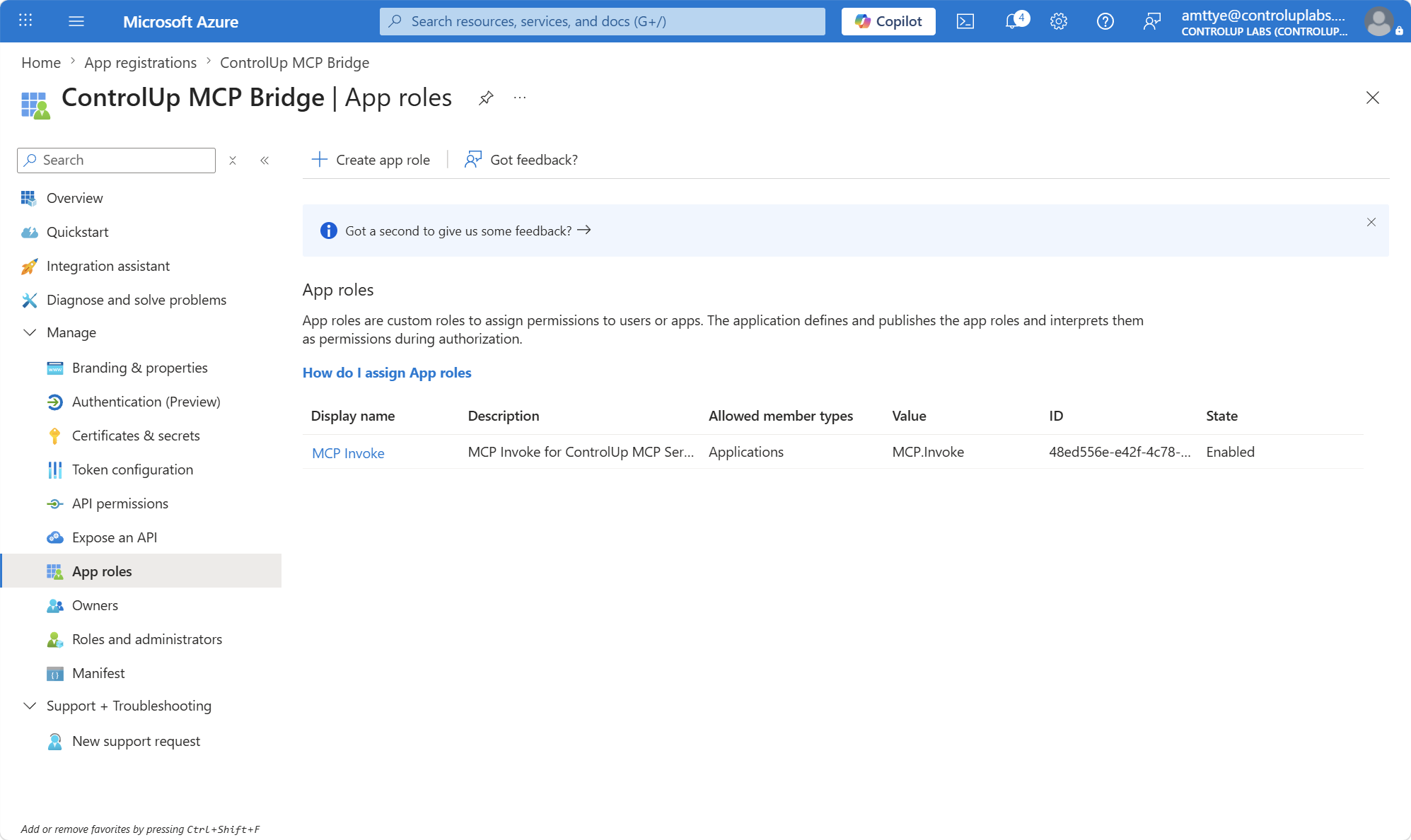The height and width of the screenshot is (840, 1411).
Task: Open How do I assign App roles link
Action: [387, 373]
